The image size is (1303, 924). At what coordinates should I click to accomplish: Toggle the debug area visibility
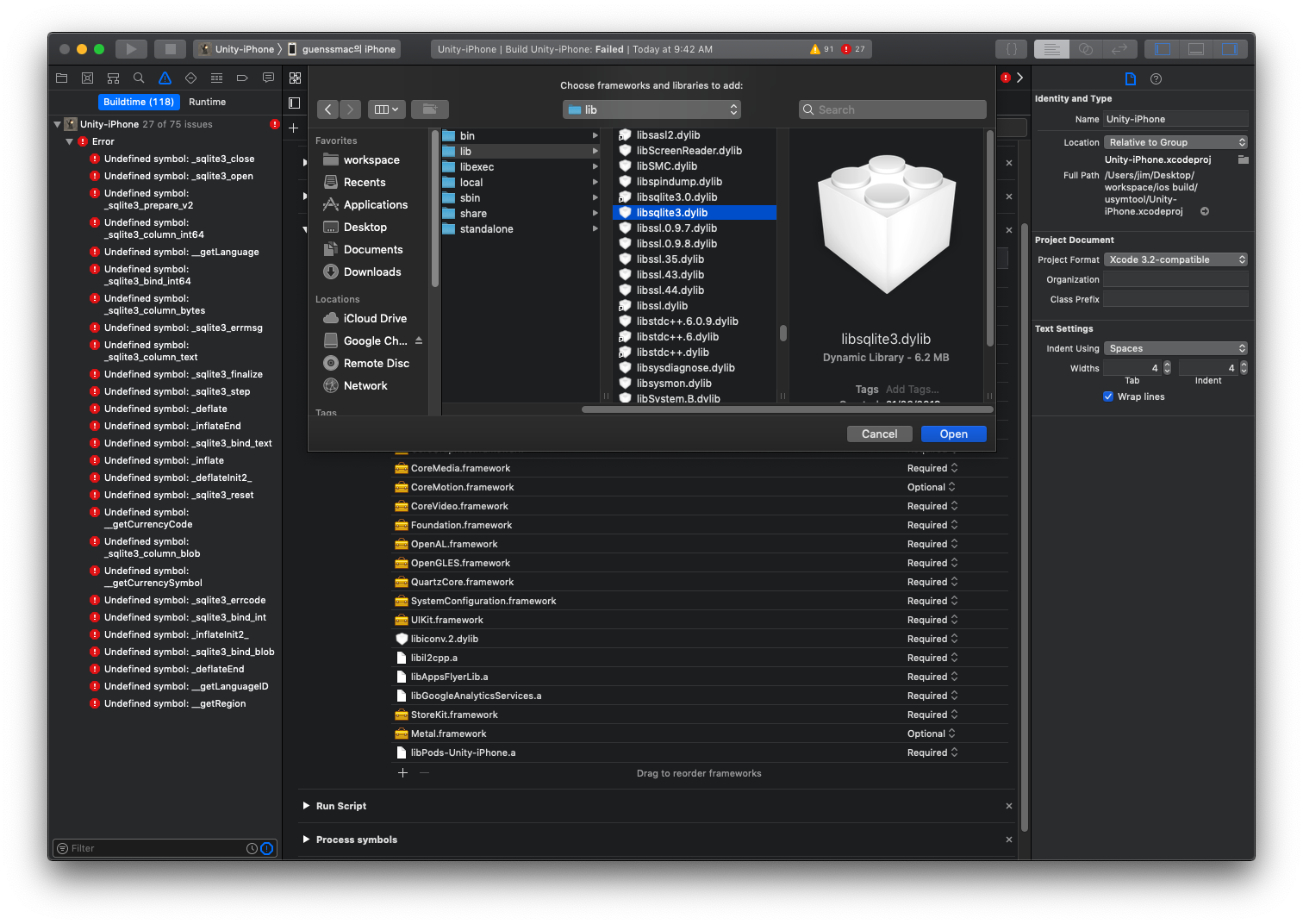click(1196, 49)
